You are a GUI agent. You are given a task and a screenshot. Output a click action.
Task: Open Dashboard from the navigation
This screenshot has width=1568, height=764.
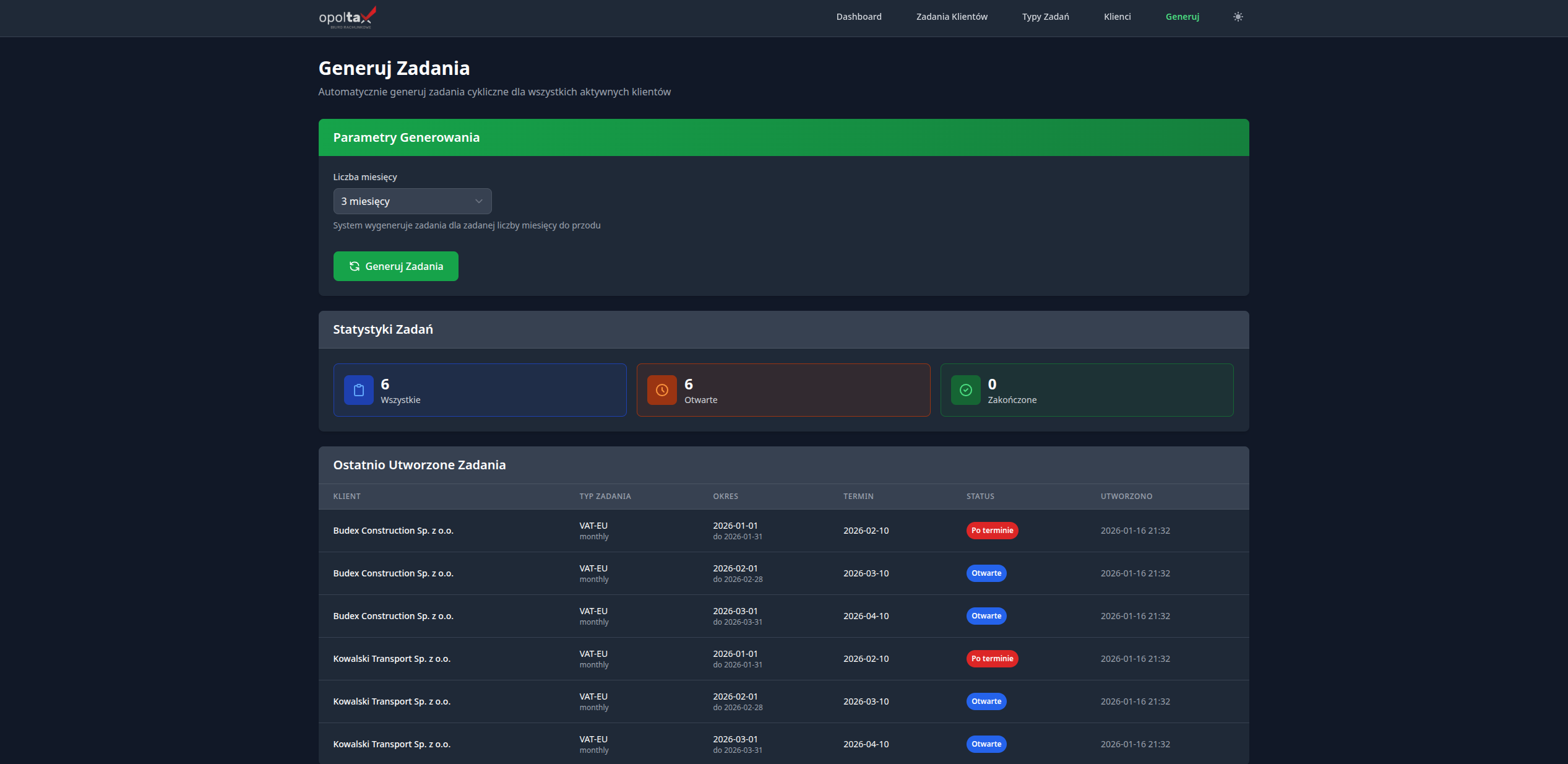click(x=858, y=17)
